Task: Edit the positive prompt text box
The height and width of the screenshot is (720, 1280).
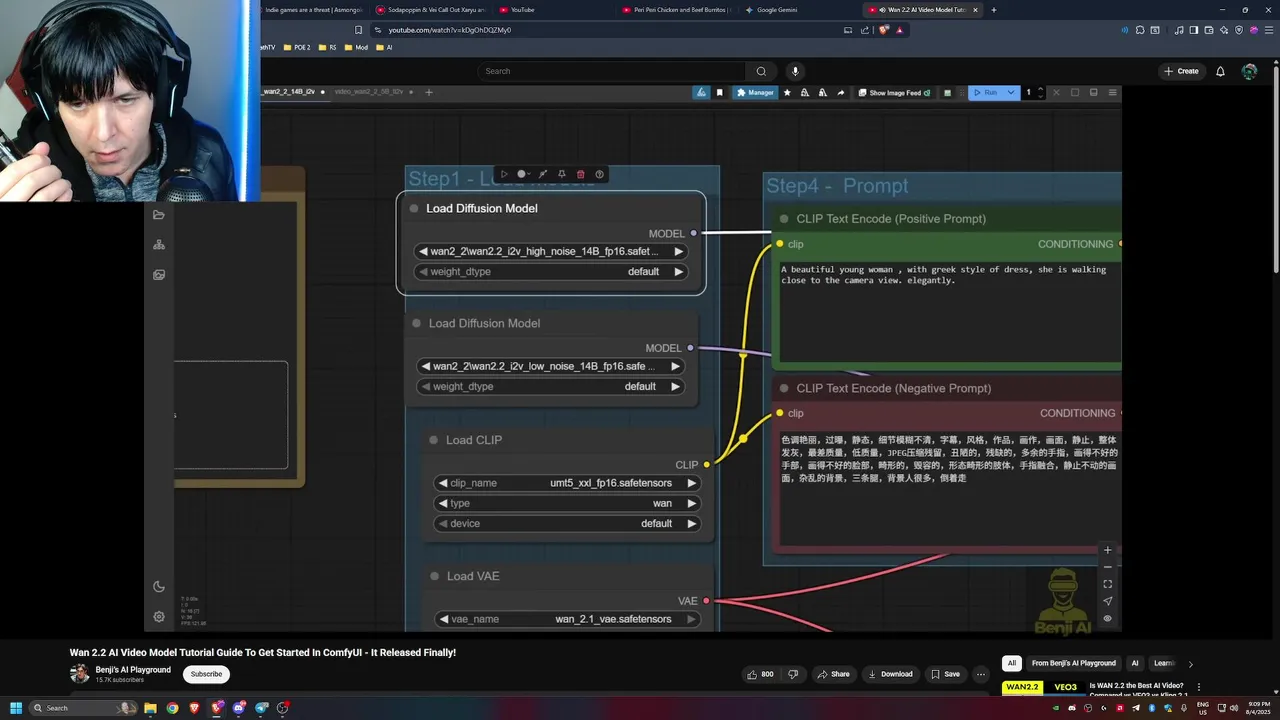Action: [x=950, y=310]
